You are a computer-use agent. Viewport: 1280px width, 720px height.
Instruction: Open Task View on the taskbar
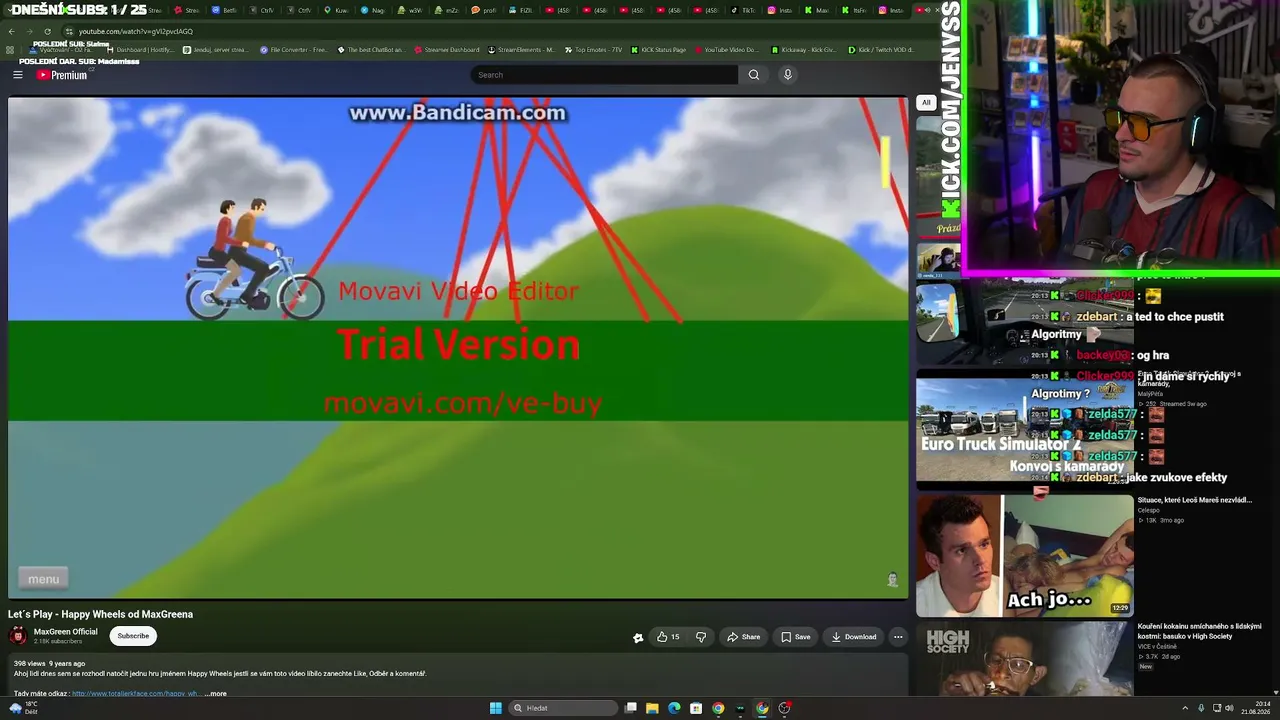tap(631, 708)
